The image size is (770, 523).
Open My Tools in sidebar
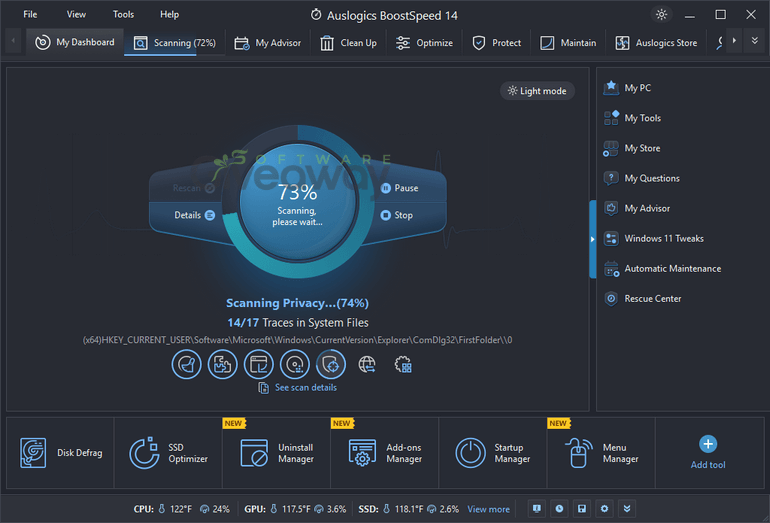pyautogui.click(x=632, y=118)
